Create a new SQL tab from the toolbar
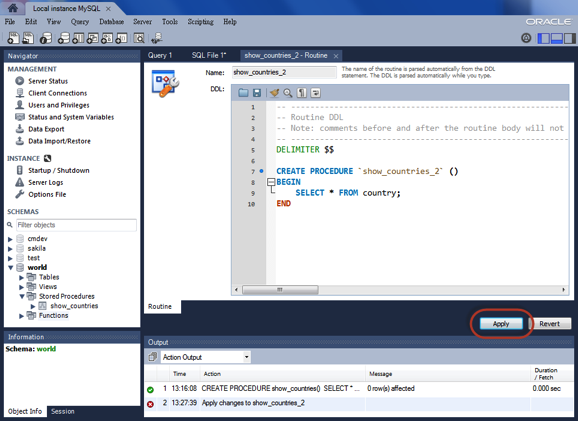 (13, 38)
